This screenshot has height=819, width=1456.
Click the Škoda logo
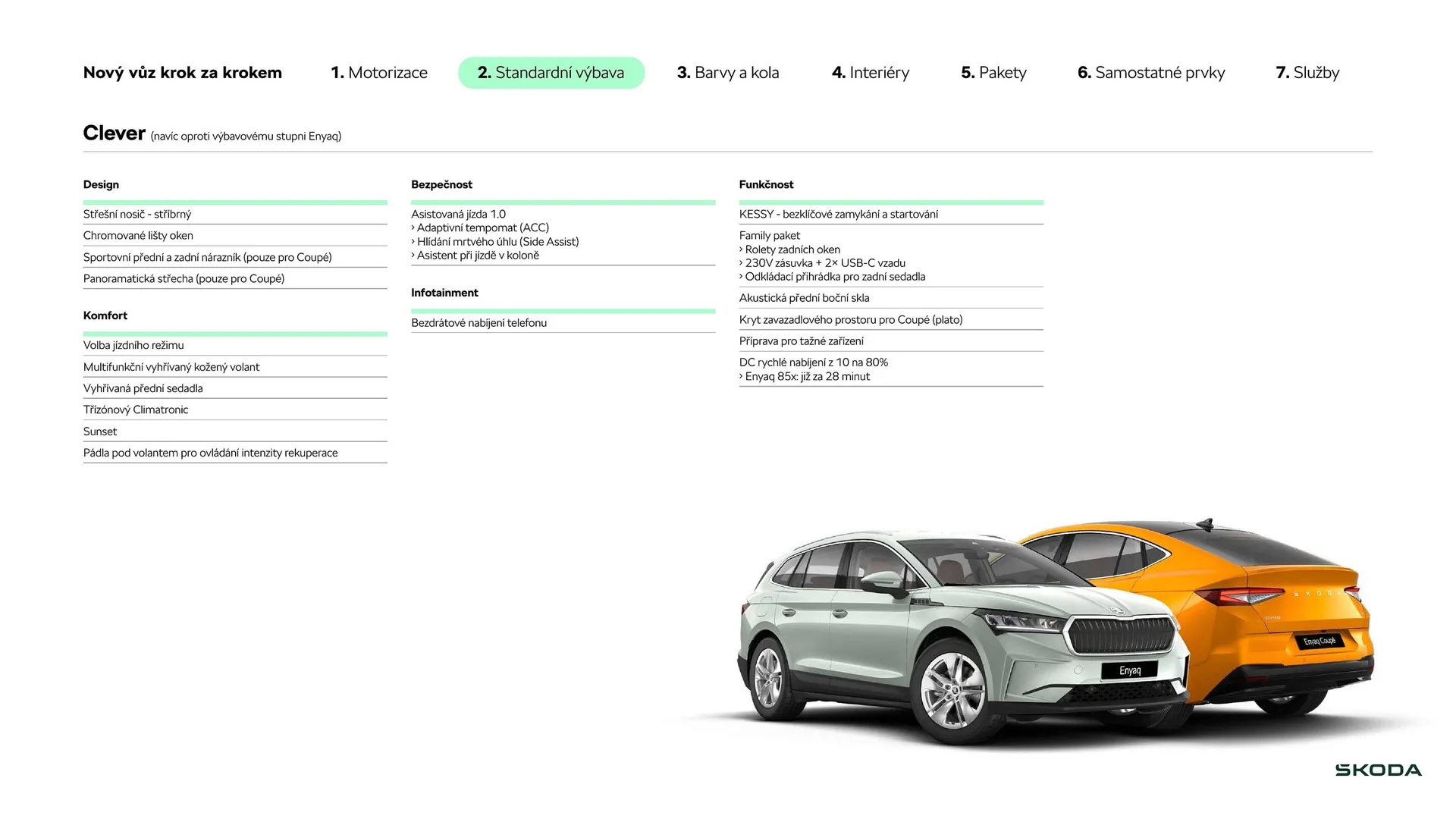coord(1378,770)
